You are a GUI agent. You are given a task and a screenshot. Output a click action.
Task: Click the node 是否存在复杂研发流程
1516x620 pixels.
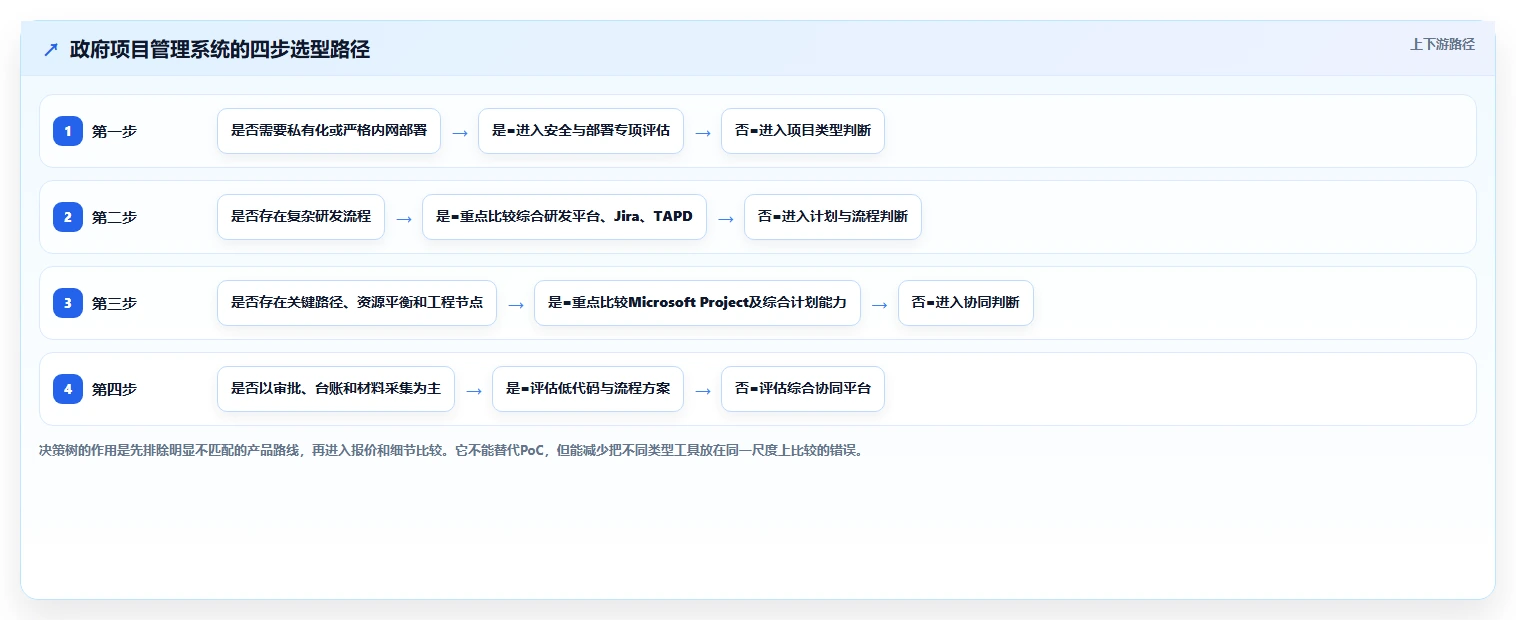click(x=301, y=217)
